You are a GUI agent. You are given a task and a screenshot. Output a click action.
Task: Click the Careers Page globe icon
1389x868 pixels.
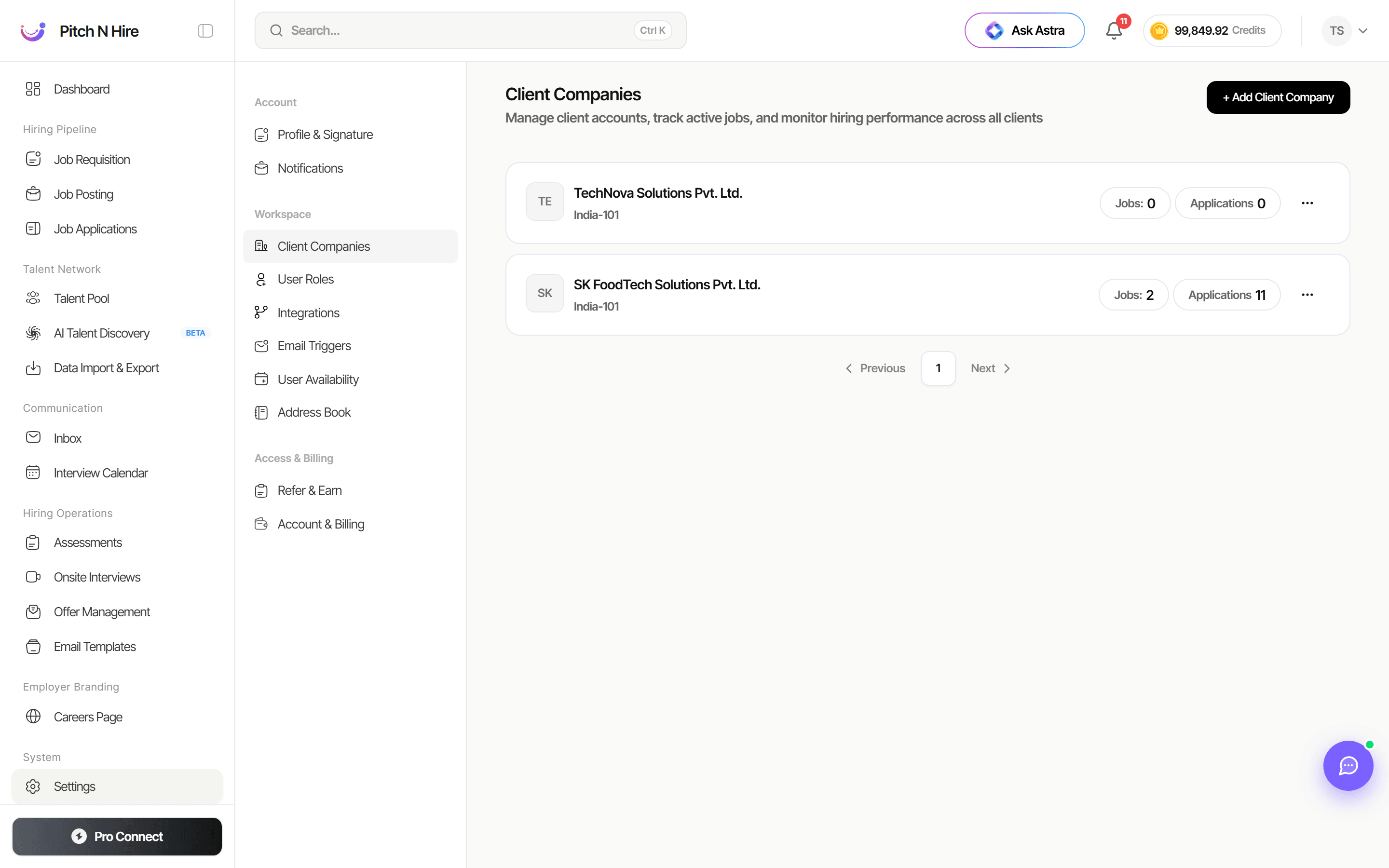[x=33, y=717]
